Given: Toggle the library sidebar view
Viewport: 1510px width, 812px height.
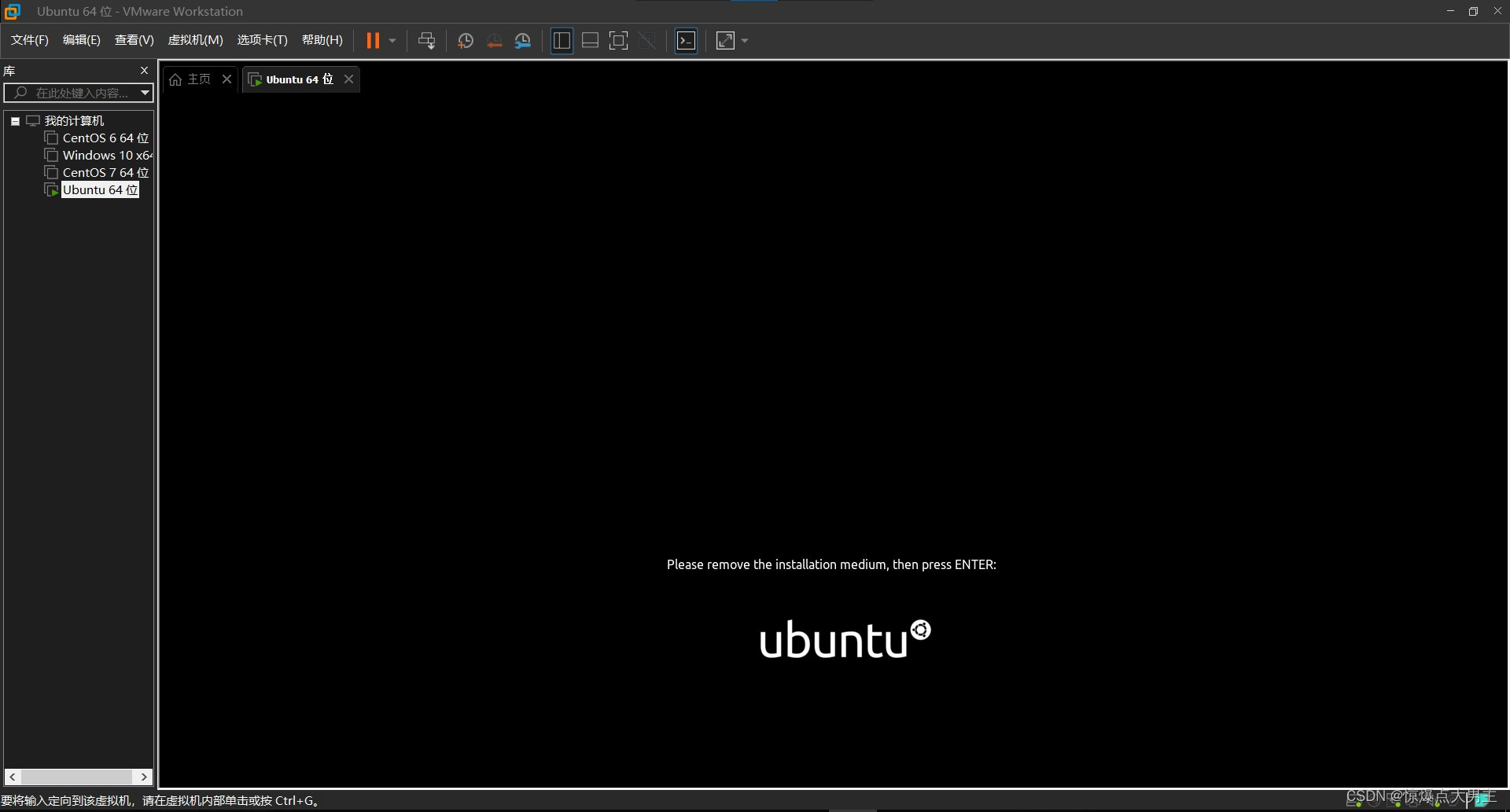Looking at the screenshot, I should pos(562,41).
